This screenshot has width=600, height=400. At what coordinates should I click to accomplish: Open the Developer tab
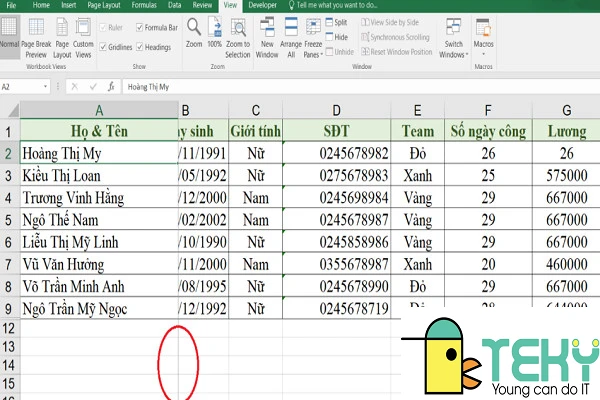[262, 5]
